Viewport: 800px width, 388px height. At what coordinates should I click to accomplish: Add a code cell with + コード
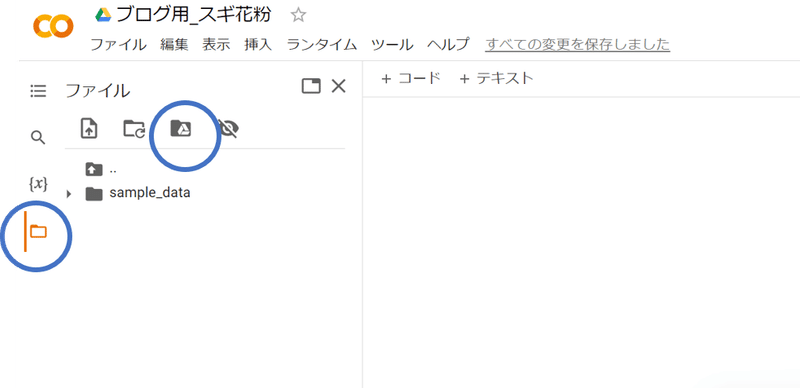coord(411,79)
